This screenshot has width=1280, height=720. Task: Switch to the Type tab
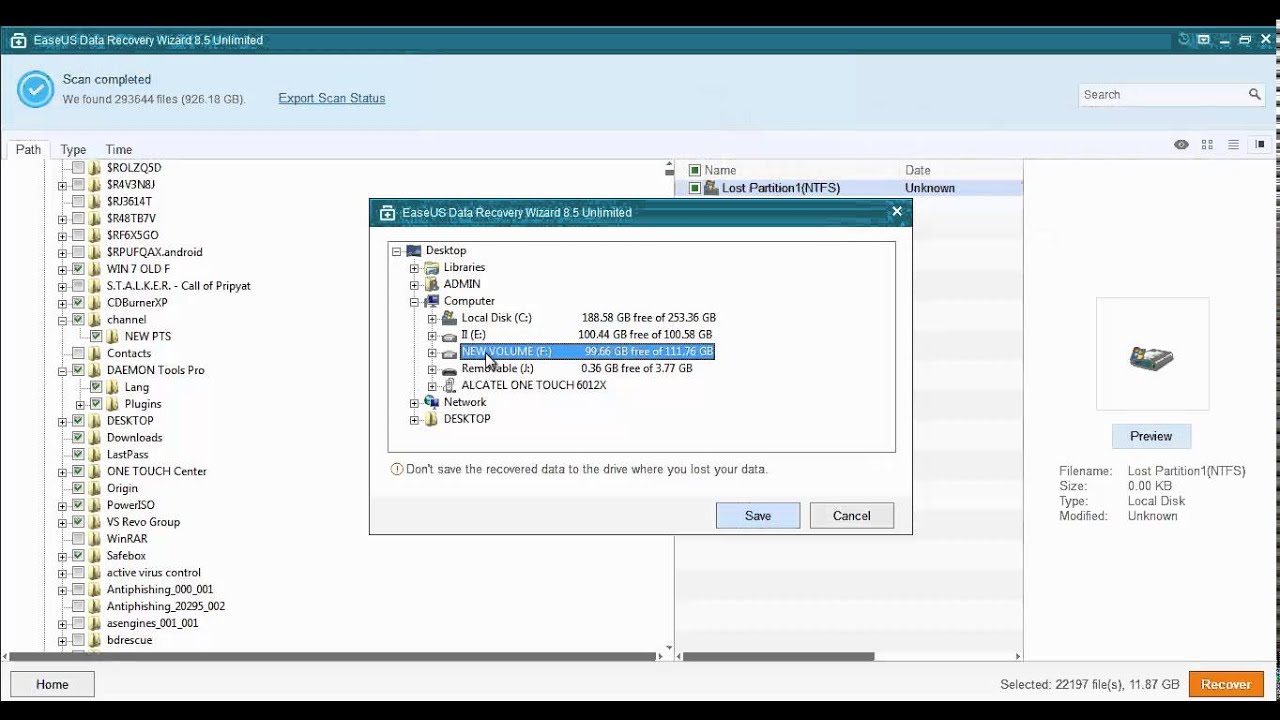[x=73, y=149]
